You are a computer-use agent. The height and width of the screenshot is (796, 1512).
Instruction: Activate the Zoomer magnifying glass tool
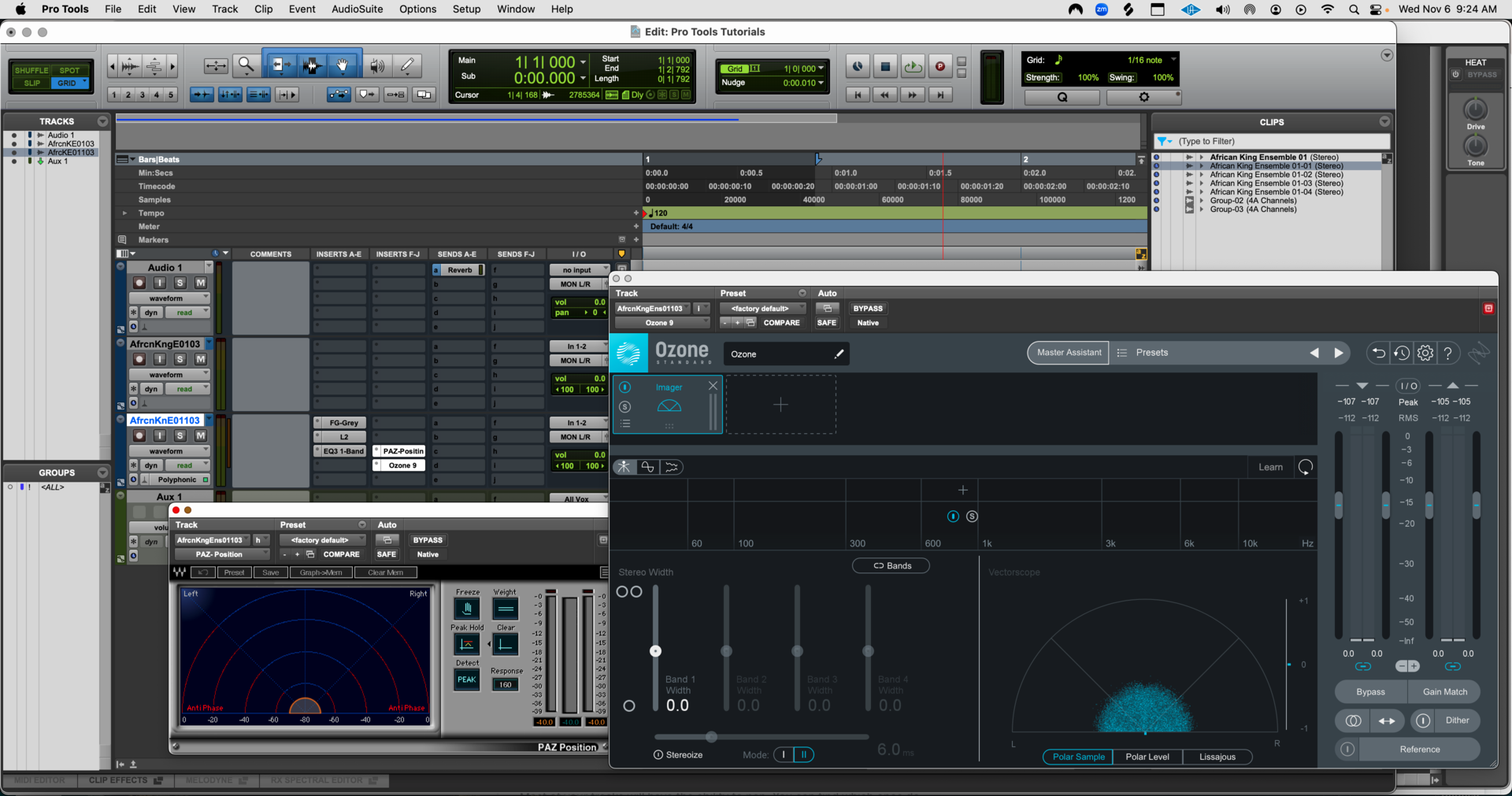tap(246, 65)
